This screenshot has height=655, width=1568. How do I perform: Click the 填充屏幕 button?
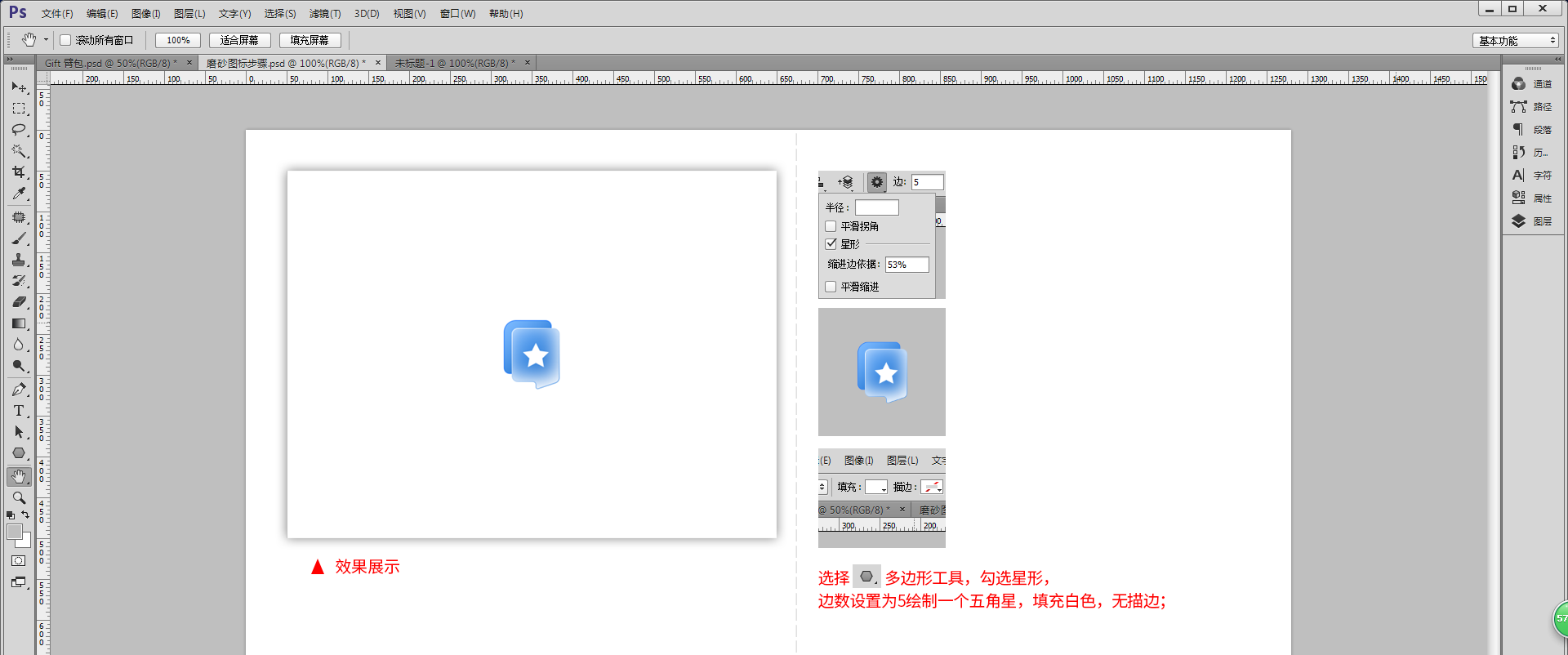(x=310, y=40)
